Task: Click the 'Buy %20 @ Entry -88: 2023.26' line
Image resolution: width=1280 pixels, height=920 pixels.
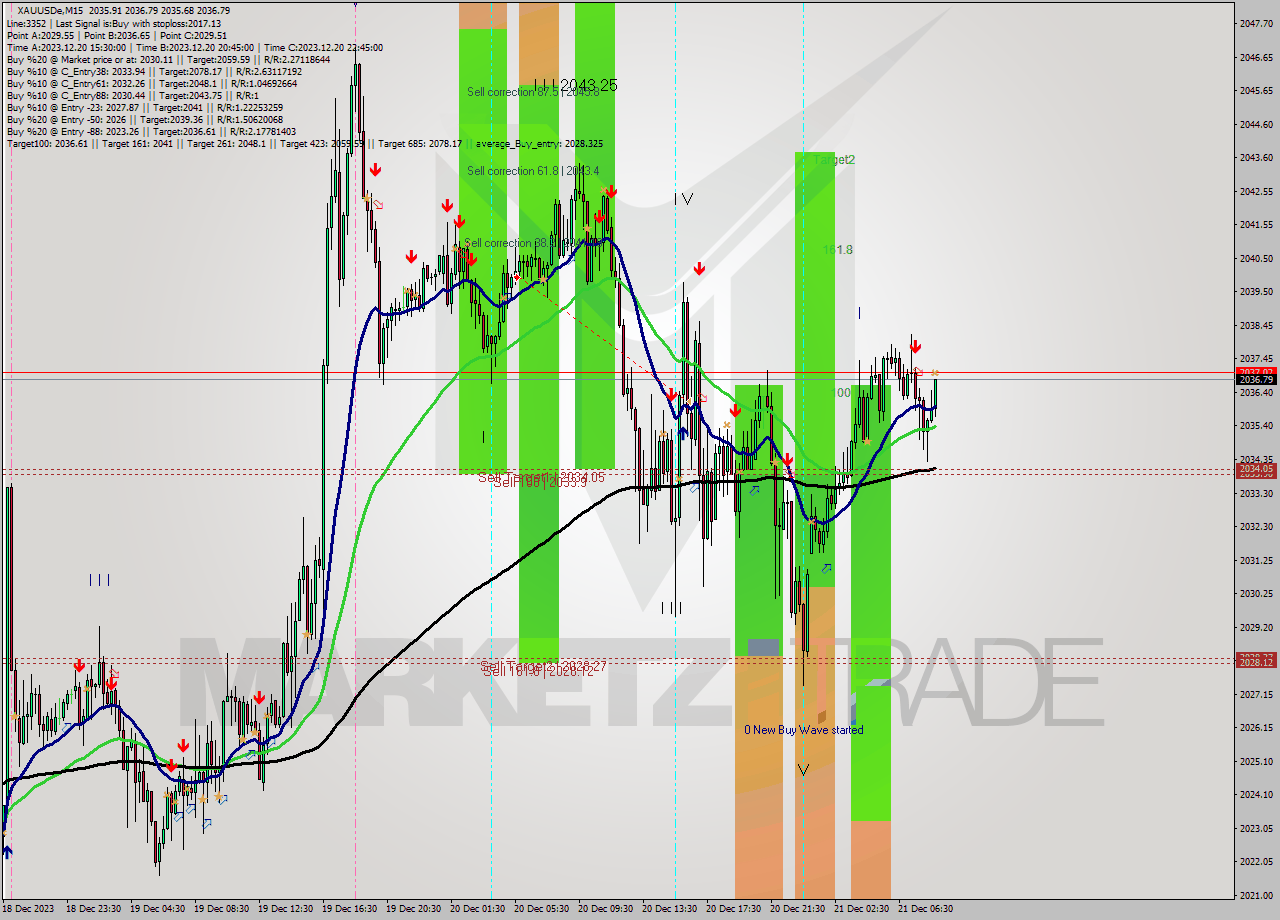Action: click(x=151, y=131)
